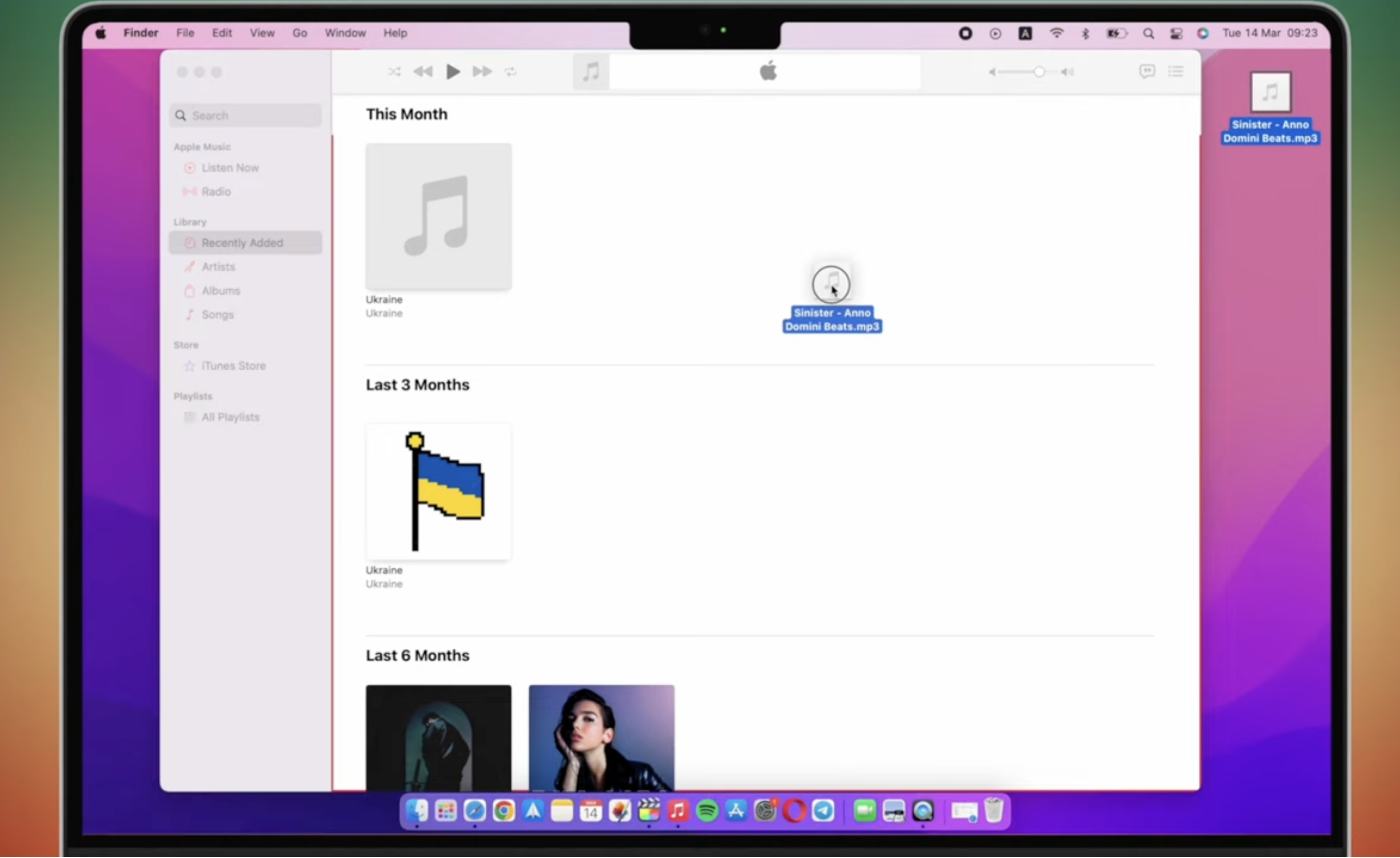This screenshot has width=1400, height=858.
Task: Open the Window menu
Action: click(345, 33)
